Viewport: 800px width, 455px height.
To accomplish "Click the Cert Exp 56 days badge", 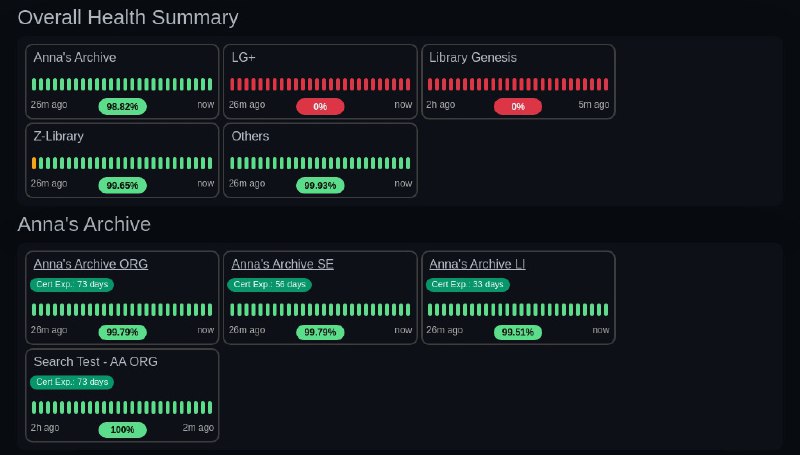I will tap(269, 285).
